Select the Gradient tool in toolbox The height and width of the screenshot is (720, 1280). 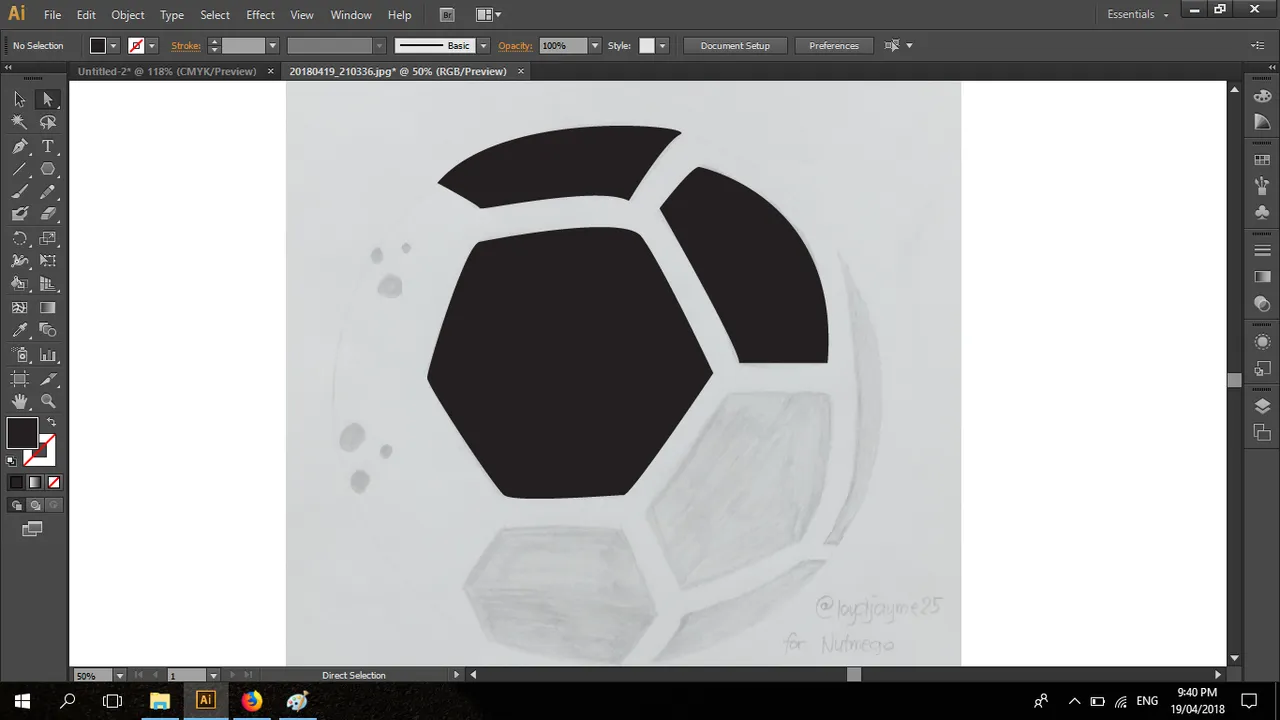[47, 308]
